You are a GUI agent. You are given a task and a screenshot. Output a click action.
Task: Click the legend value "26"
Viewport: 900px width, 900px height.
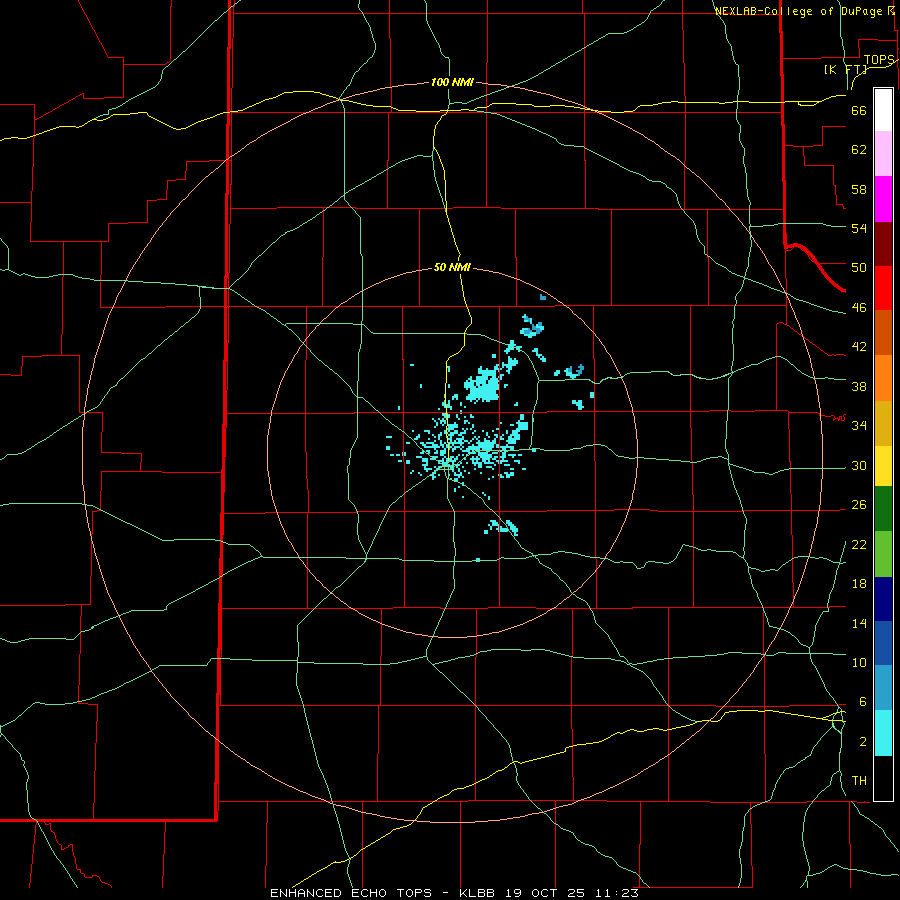[x=859, y=505]
